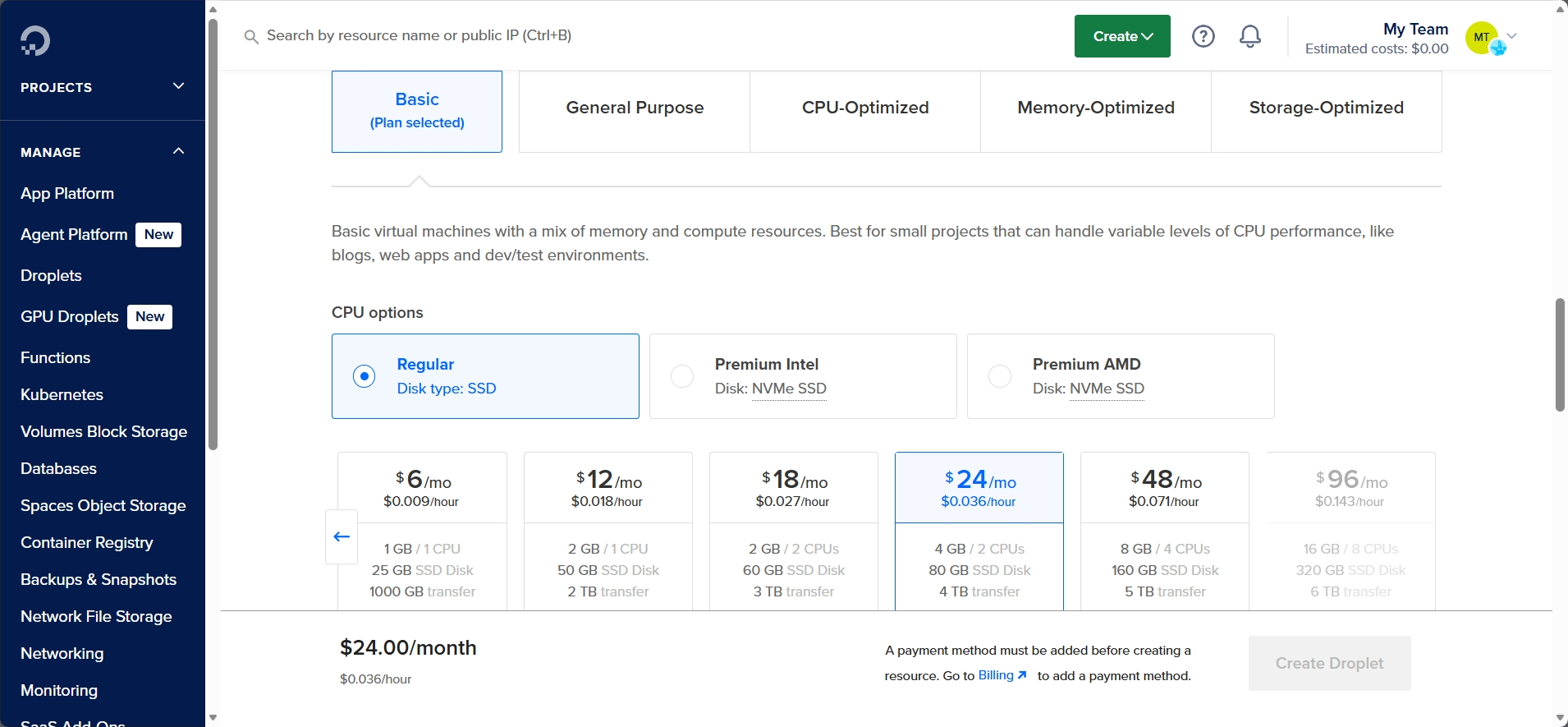Image resolution: width=1568 pixels, height=727 pixels.
Task: Choose the $48/mo plan card
Action: [1165, 531]
